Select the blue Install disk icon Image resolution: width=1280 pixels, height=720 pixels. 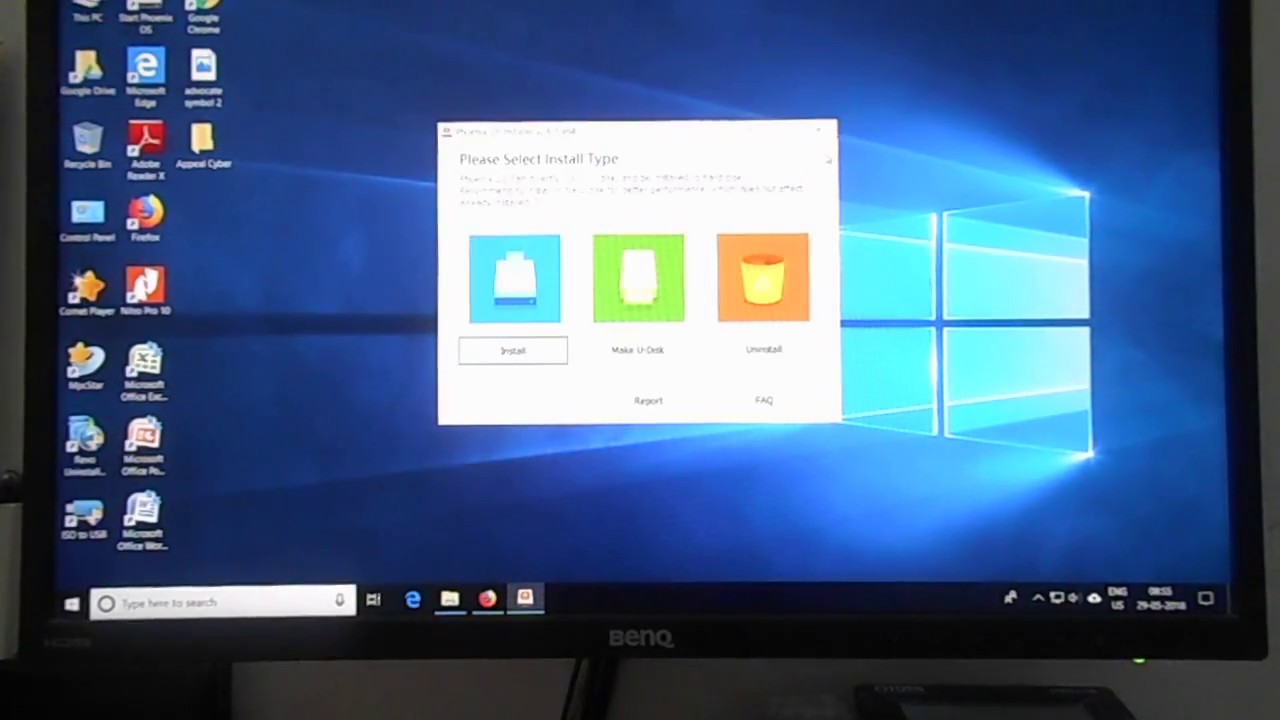(514, 279)
